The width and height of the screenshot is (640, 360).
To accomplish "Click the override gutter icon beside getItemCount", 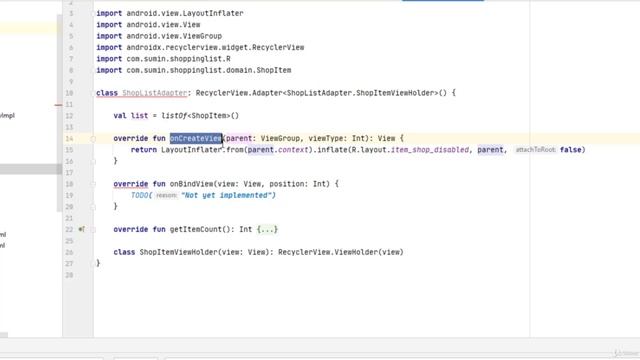I will [x=82, y=229].
